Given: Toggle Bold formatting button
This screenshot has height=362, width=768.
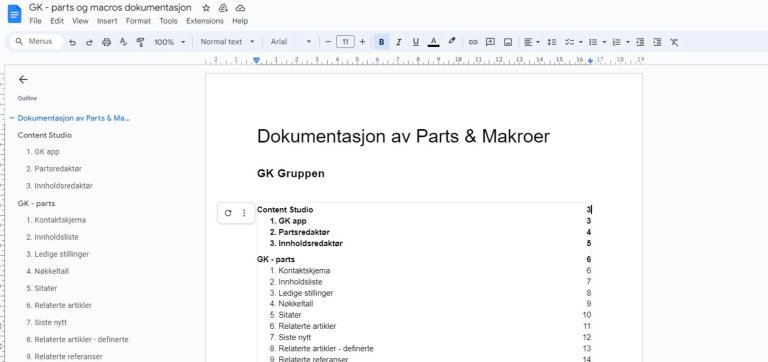Looking at the screenshot, I should [382, 42].
